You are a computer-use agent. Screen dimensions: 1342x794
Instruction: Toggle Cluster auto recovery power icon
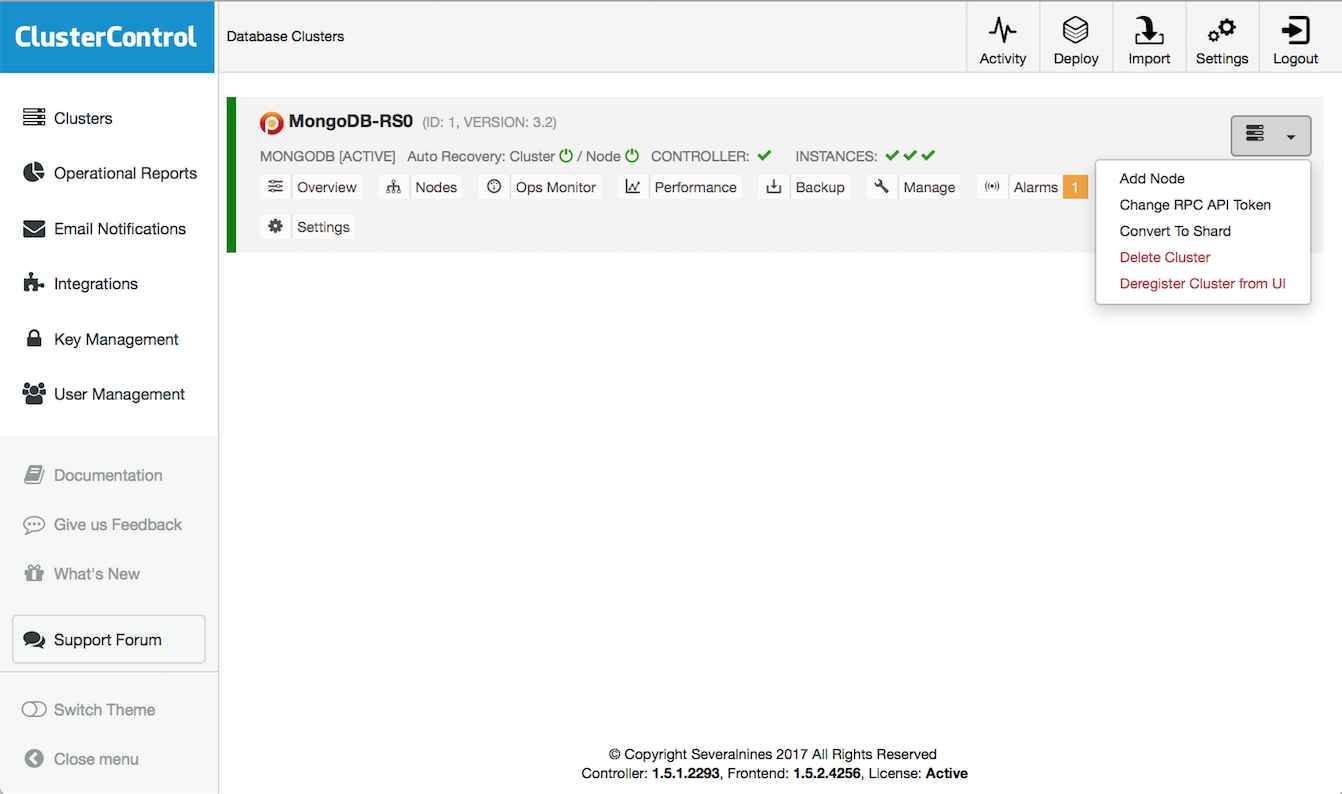tap(566, 156)
